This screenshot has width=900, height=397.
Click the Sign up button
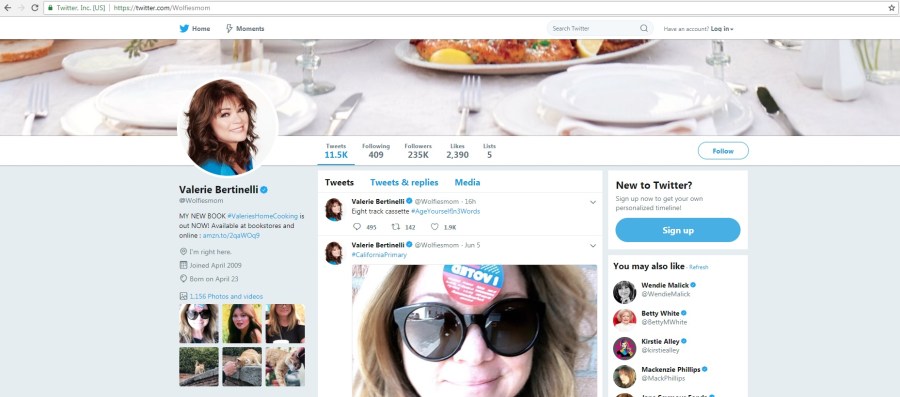click(x=678, y=230)
